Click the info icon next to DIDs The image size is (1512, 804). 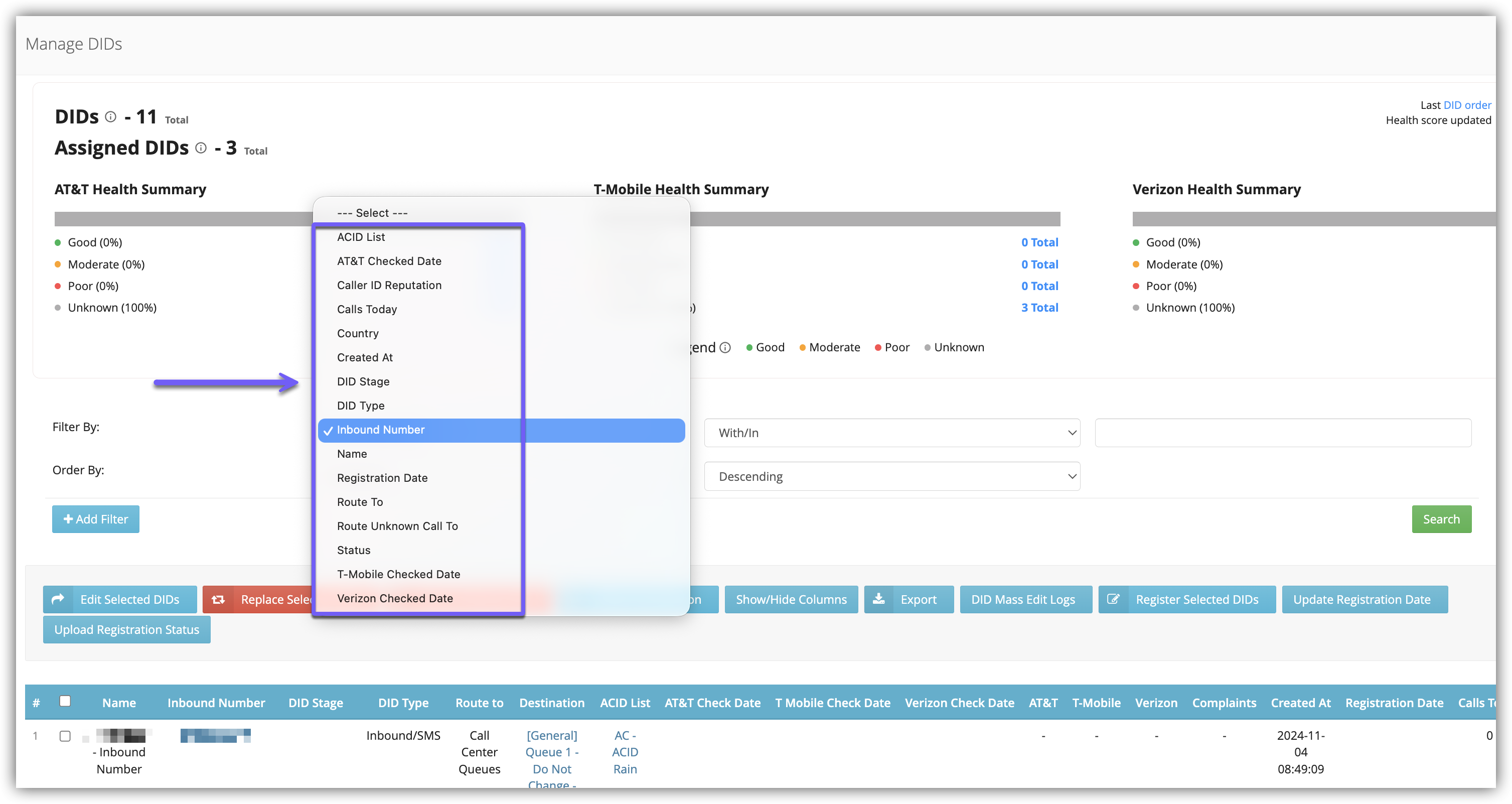tap(110, 117)
